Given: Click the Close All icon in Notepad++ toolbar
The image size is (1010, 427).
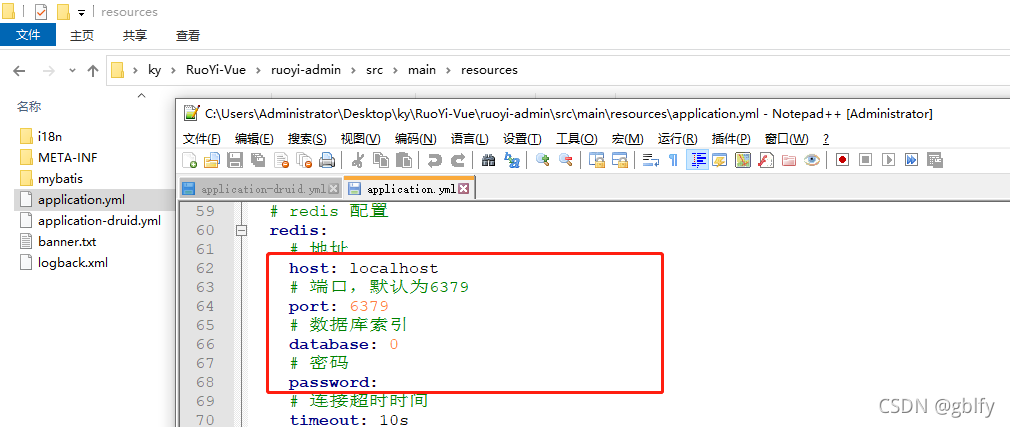Looking at the screenshot, I should point(304,160).
